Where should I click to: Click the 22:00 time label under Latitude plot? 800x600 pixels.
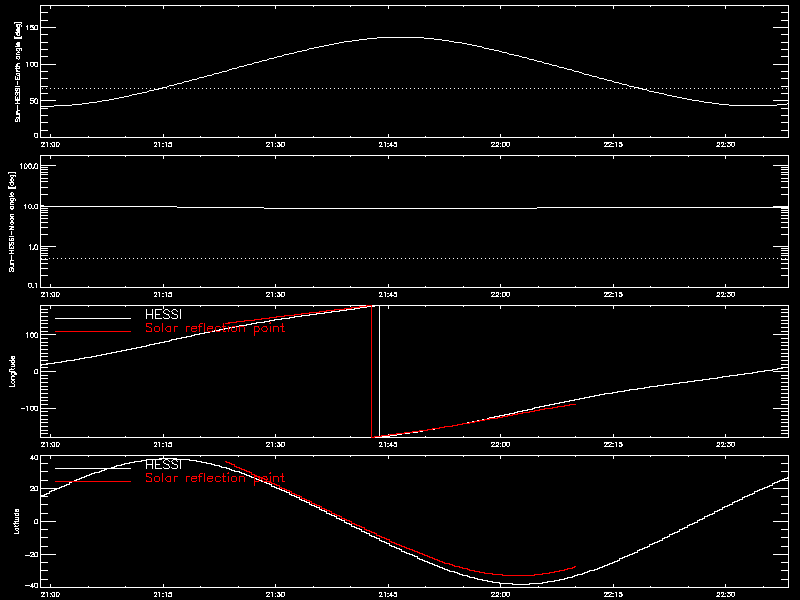501,595
